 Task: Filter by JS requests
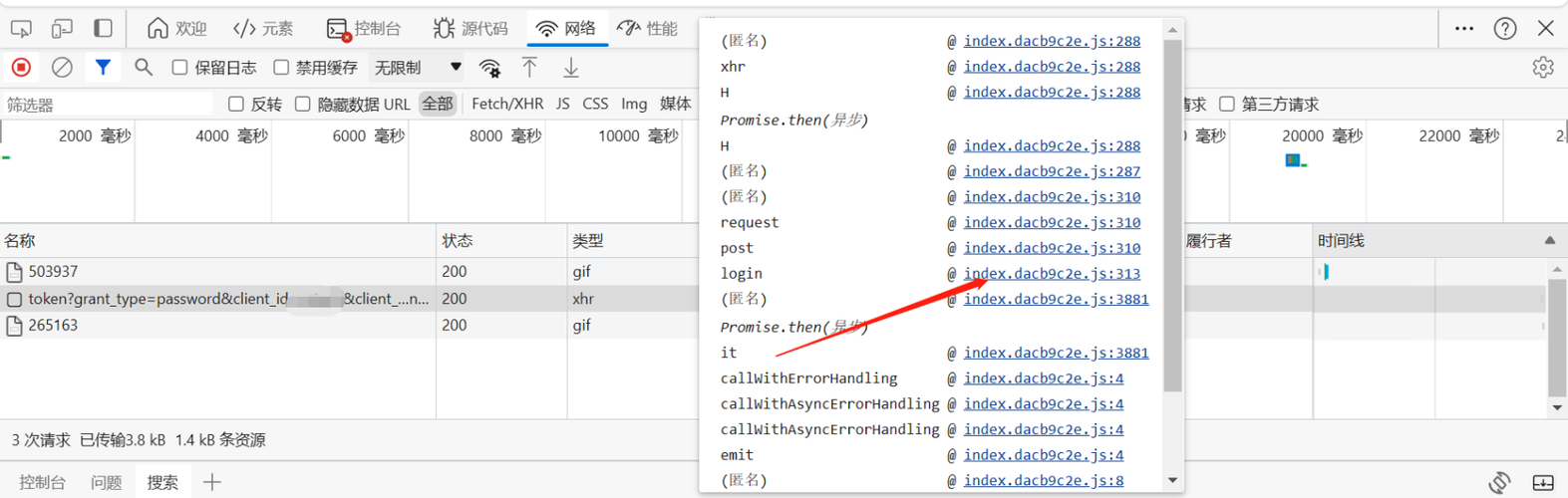pos(563,104)
